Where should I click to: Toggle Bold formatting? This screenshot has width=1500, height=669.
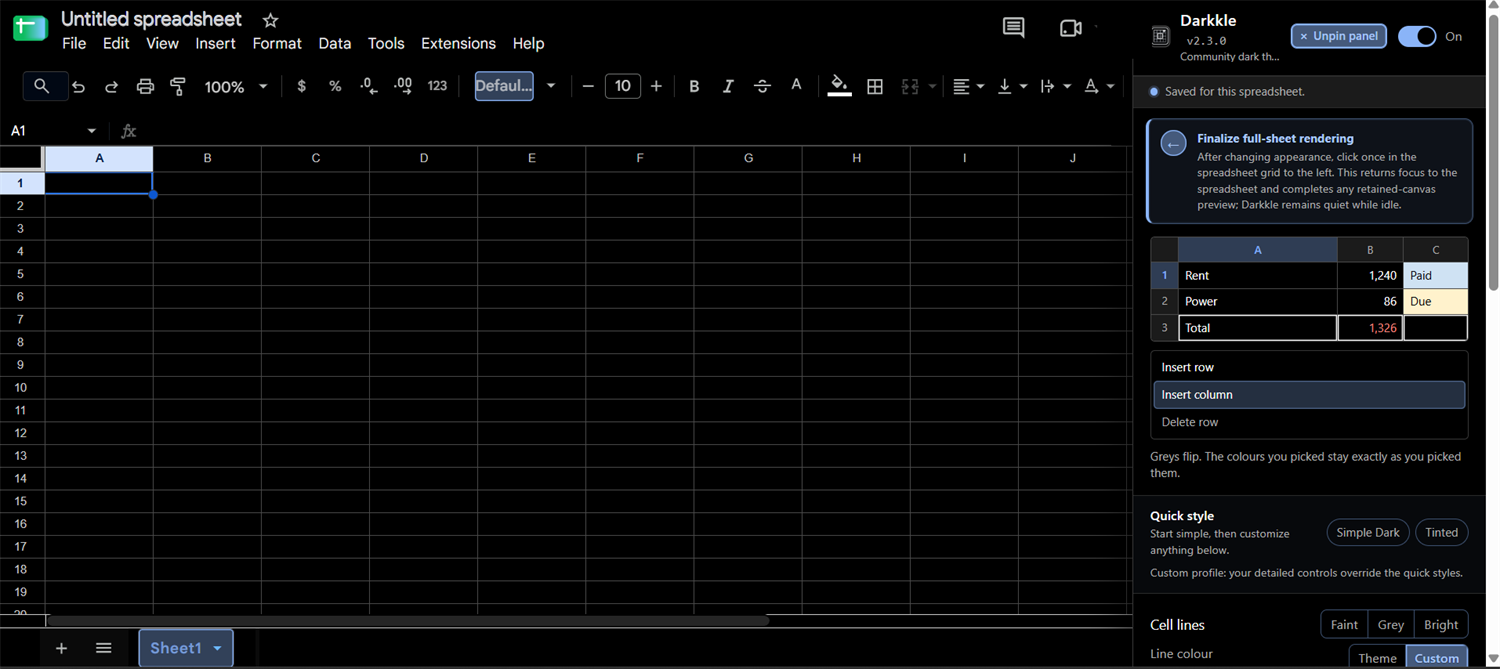(694, 86)
